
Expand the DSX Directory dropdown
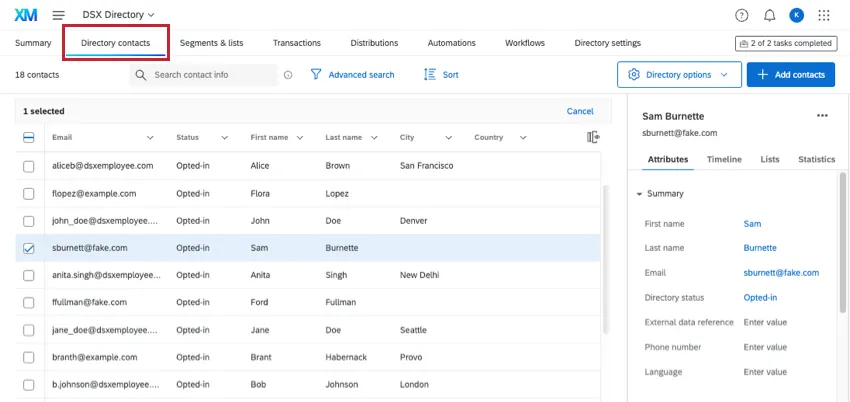(118, 15)
